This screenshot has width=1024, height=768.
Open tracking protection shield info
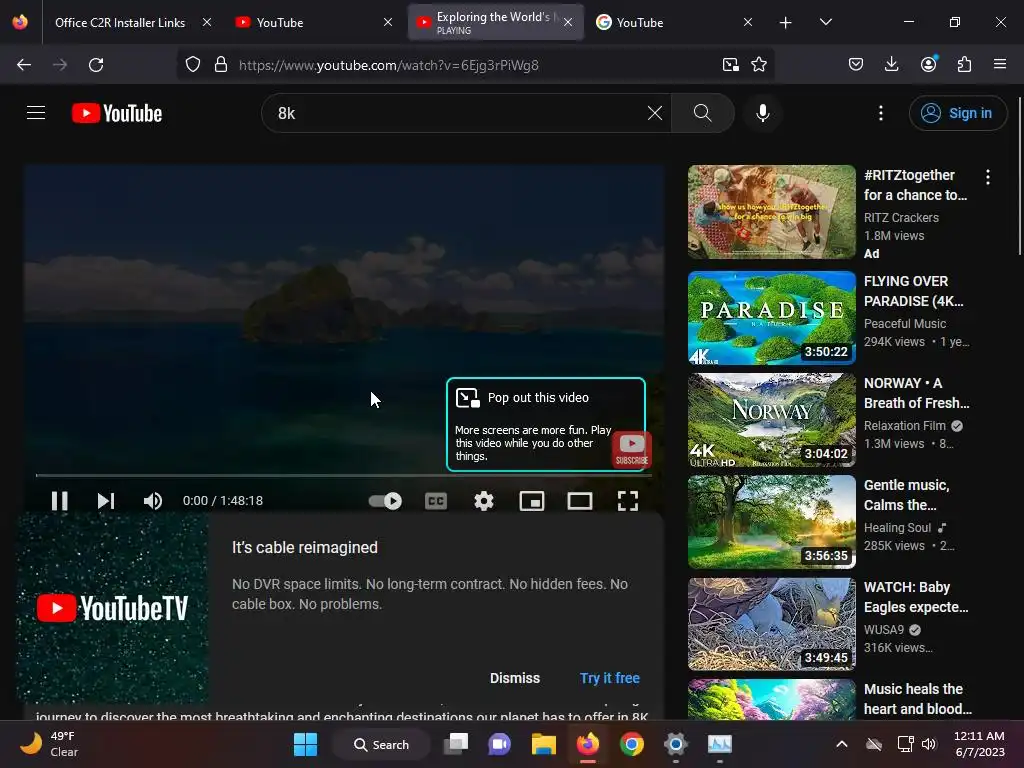click(x=193, y=65)
